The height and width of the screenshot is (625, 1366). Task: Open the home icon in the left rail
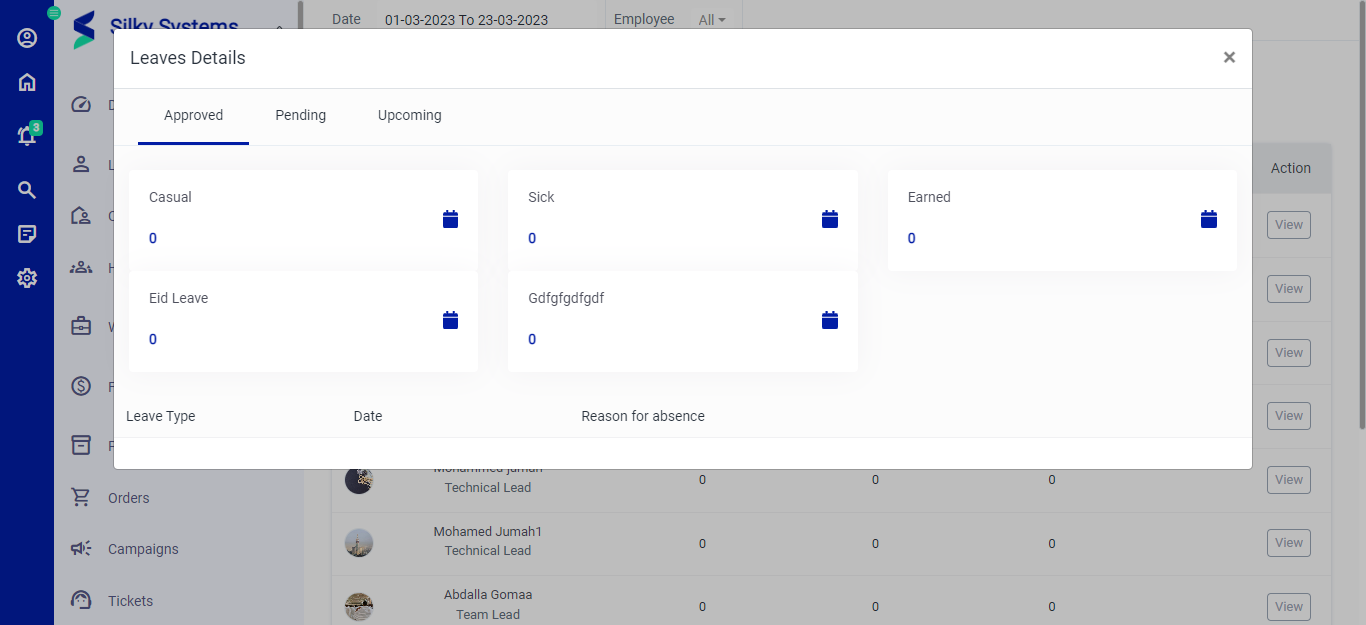(27, 83)
